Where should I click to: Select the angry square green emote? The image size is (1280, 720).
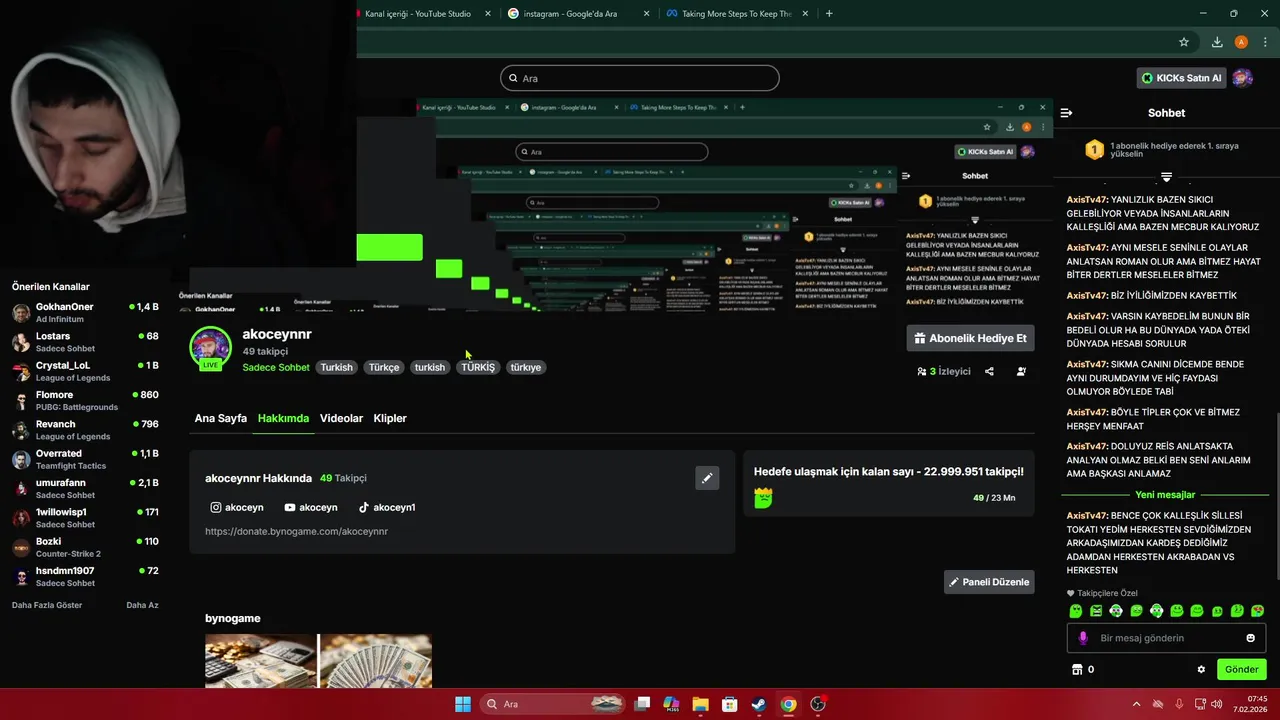click(x=1096, y=611)
